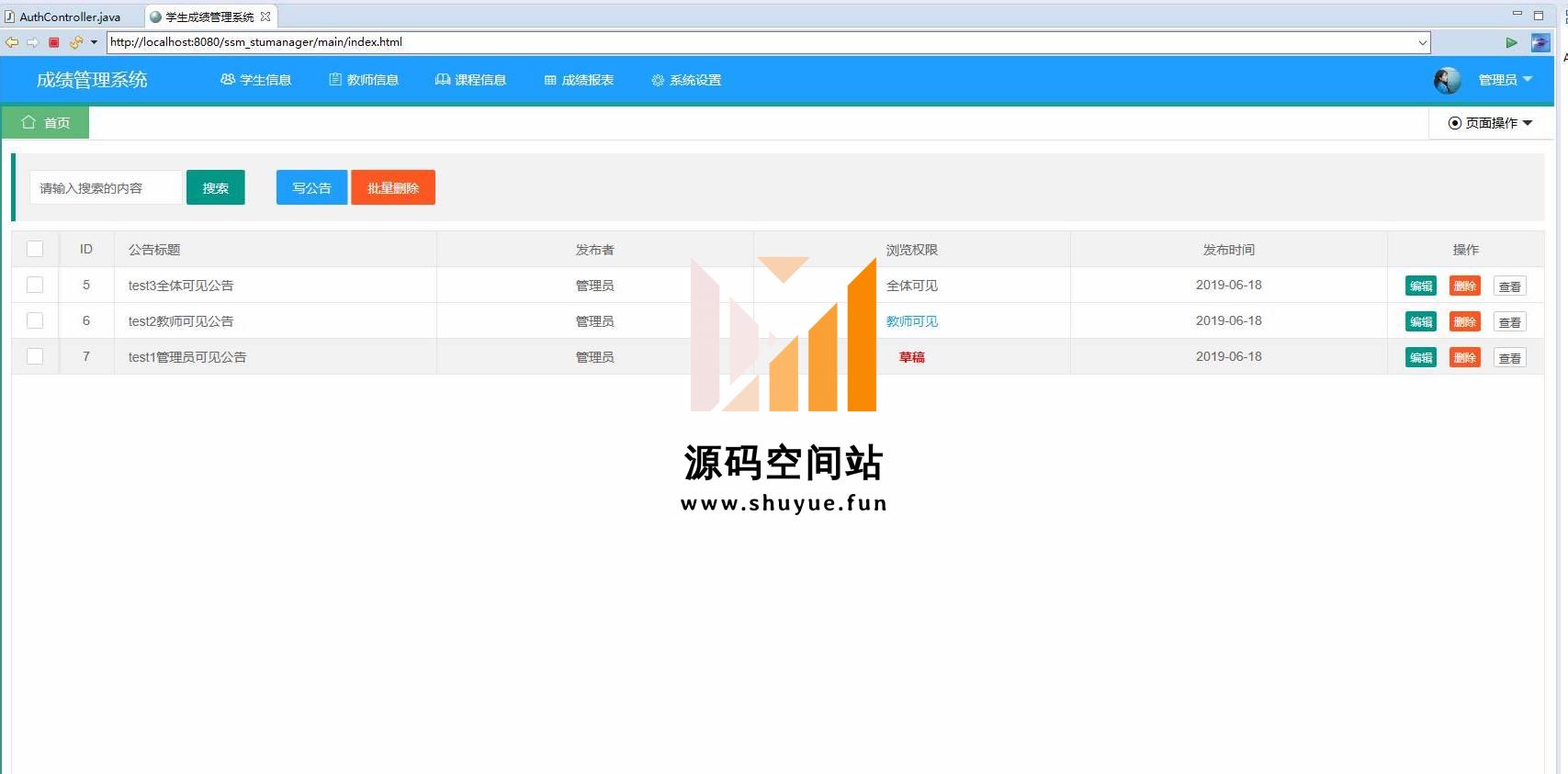This screenshot has width=1568, height=774.
Task: Expand the URL address history dropdown
Action: point(1422,42)
